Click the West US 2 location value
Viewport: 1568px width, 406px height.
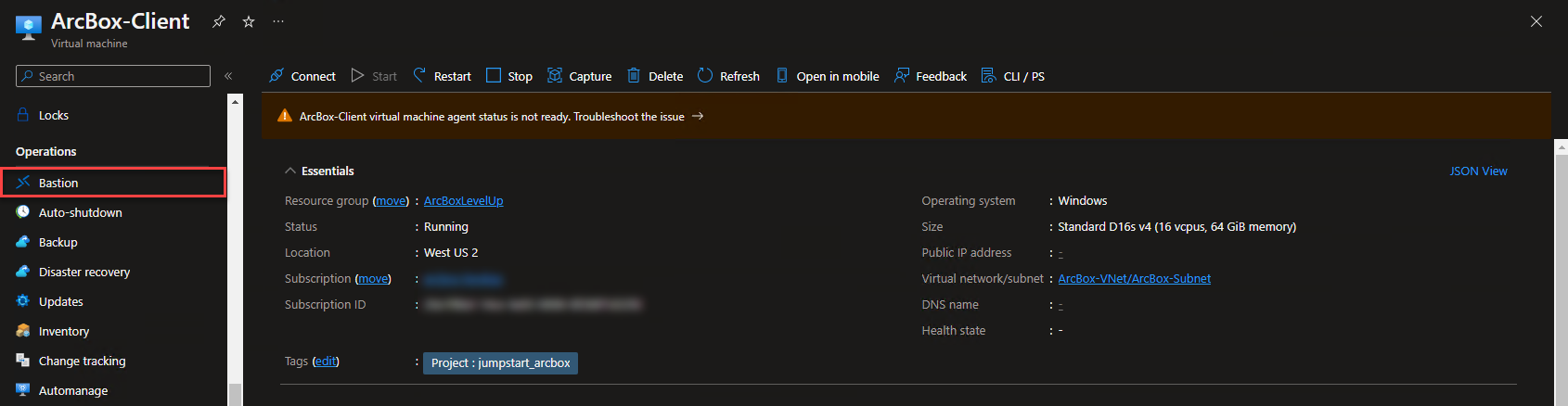451,252
